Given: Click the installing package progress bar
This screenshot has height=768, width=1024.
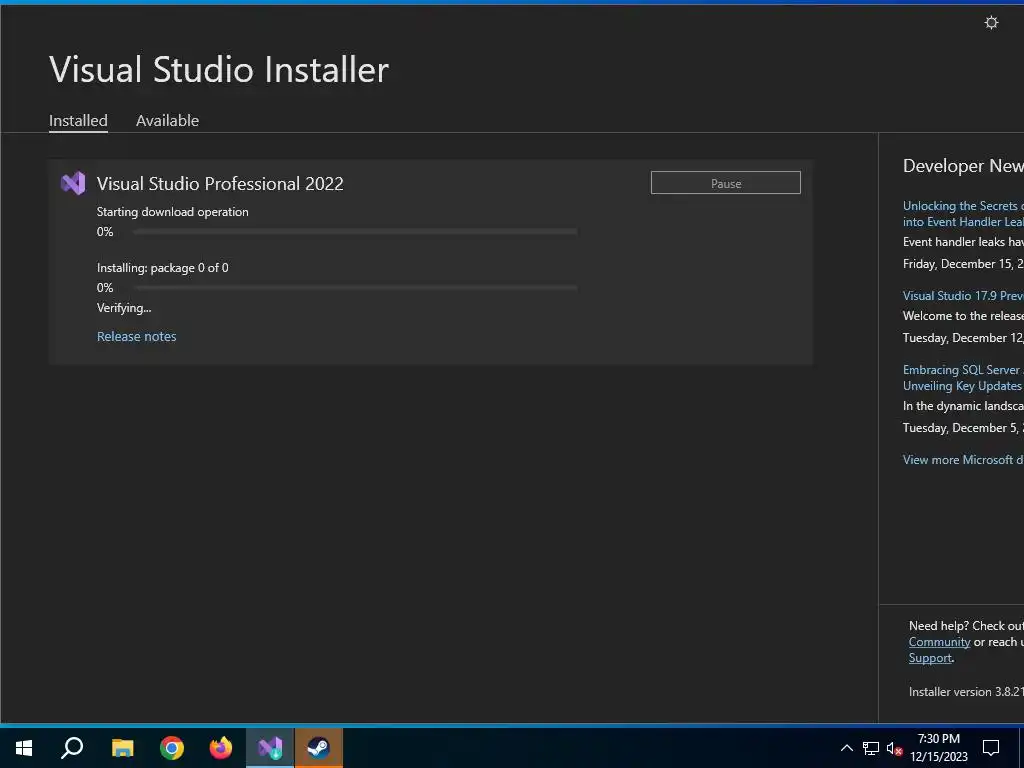Looking at the screenshot, I should (x=355, y=287).
